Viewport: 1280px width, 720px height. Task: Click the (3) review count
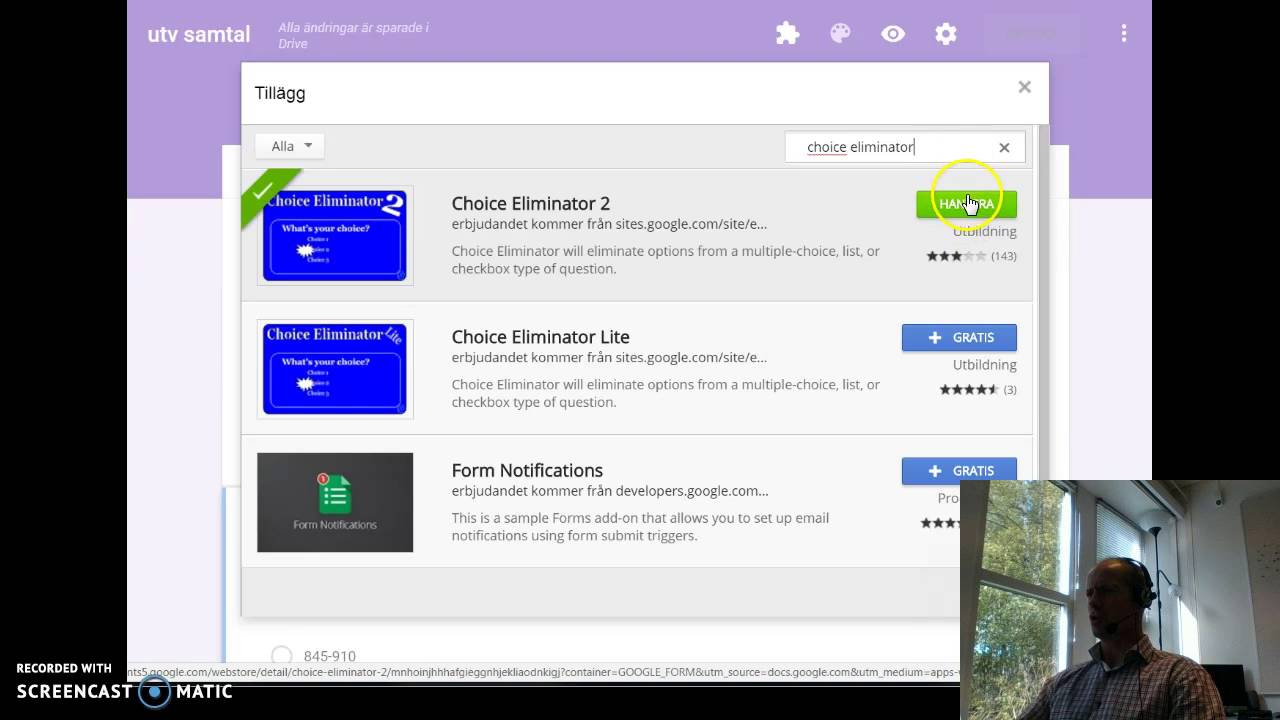[x=1010, y=389]
